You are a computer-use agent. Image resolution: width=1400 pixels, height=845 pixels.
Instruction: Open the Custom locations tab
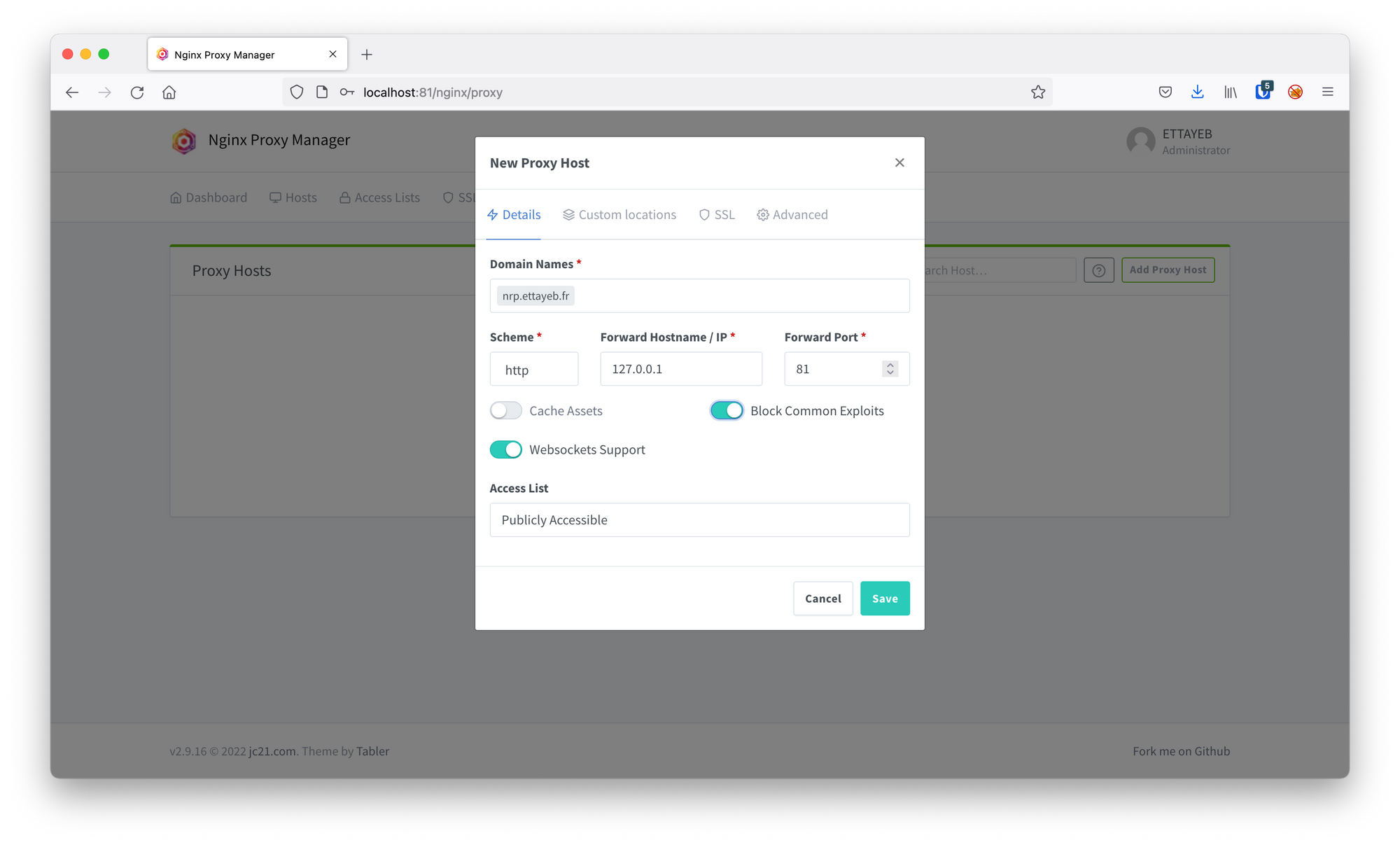point(619,215)
